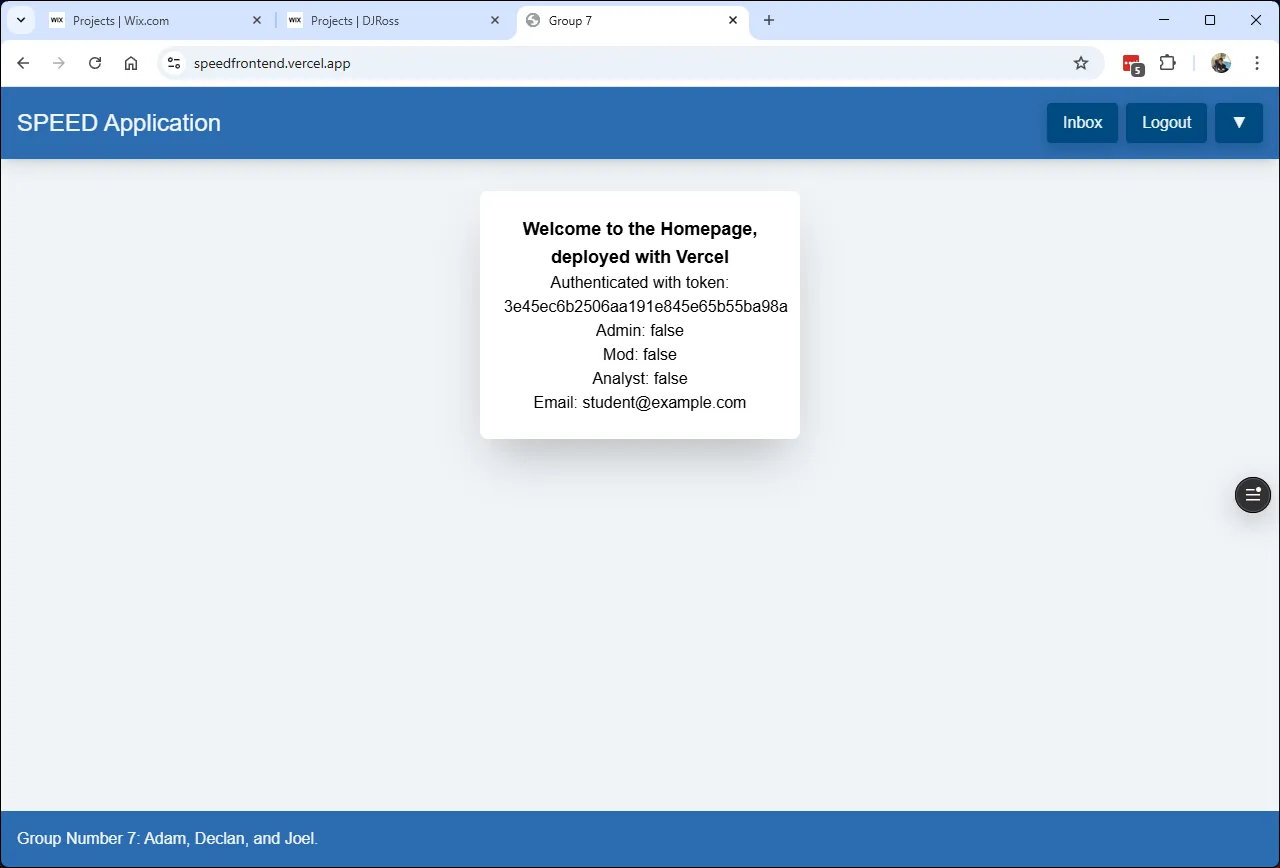Click the student@example.com email text
The width and height of the screenshot is (1280, 868).
tap(664, 402)
